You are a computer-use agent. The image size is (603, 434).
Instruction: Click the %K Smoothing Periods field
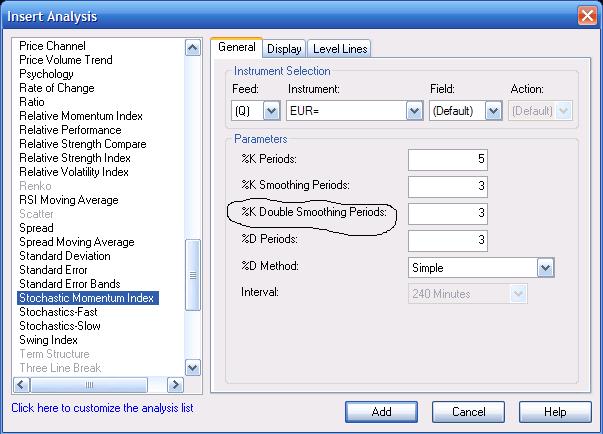pyautogui.click(x=448, y=186)
